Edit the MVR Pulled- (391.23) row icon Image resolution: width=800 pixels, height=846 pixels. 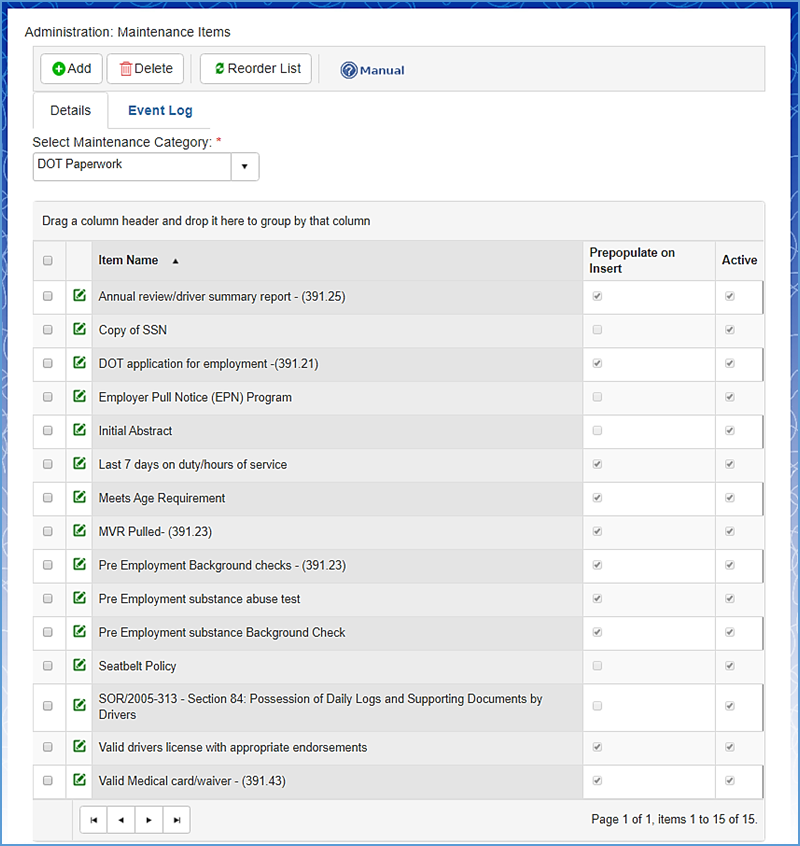coord(79,531)
